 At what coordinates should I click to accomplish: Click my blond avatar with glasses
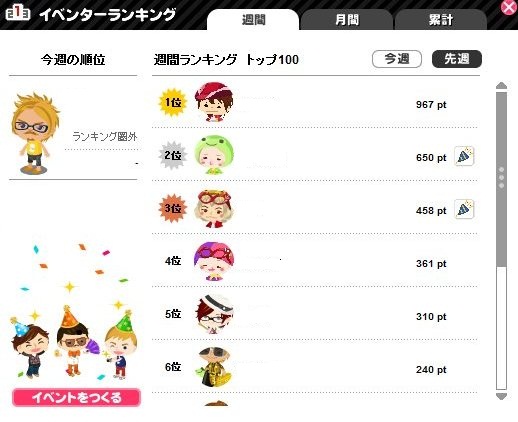[35, 133]
